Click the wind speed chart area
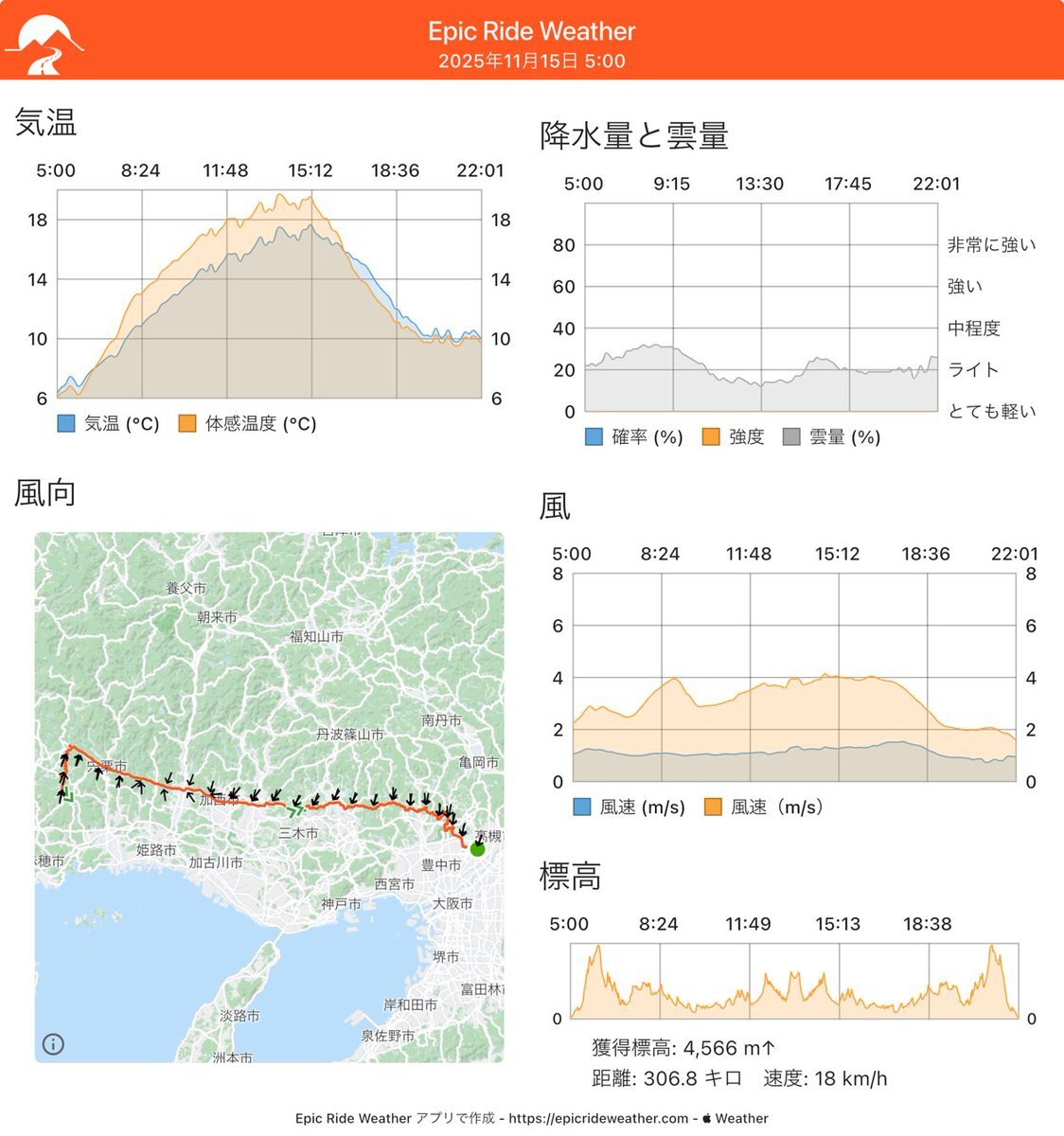This screenshot has height=1136, width=1064. 794,678
